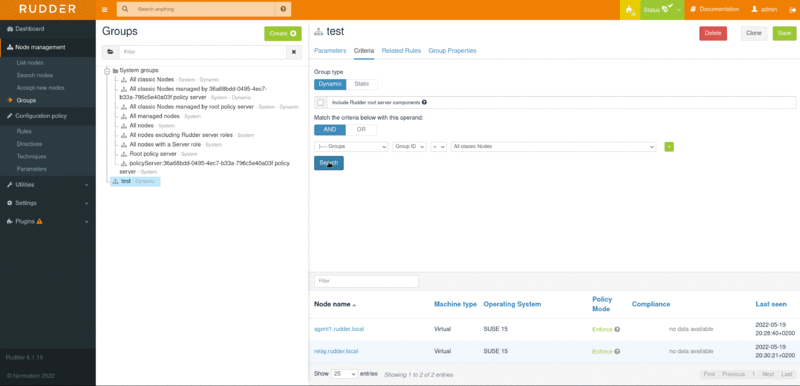Viewport: 800px width, 386px height.
Task: Open Techniques page
Action: coord(31,157)
